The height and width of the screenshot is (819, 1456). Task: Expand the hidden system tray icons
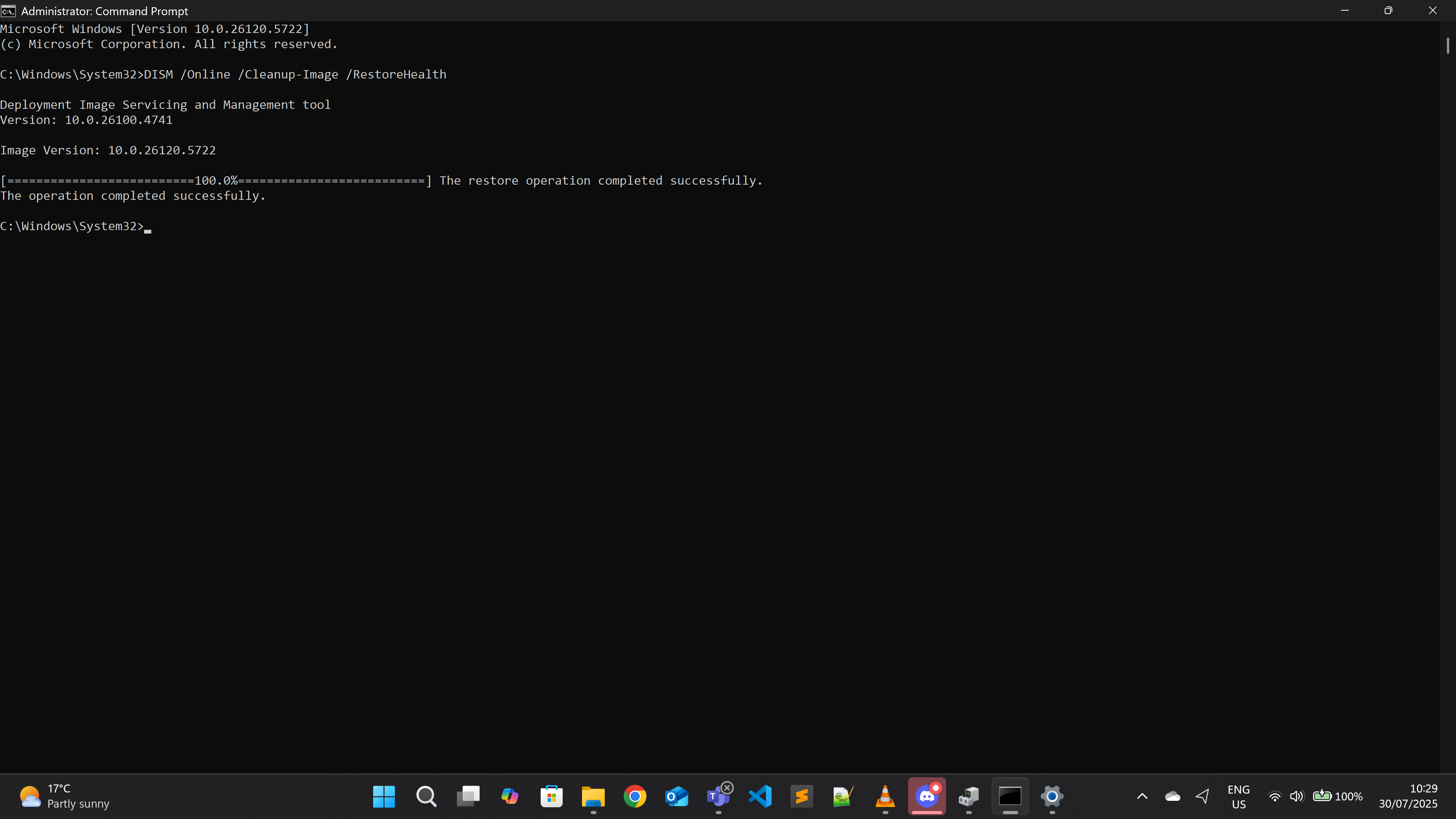click(x=1142, y=796)
